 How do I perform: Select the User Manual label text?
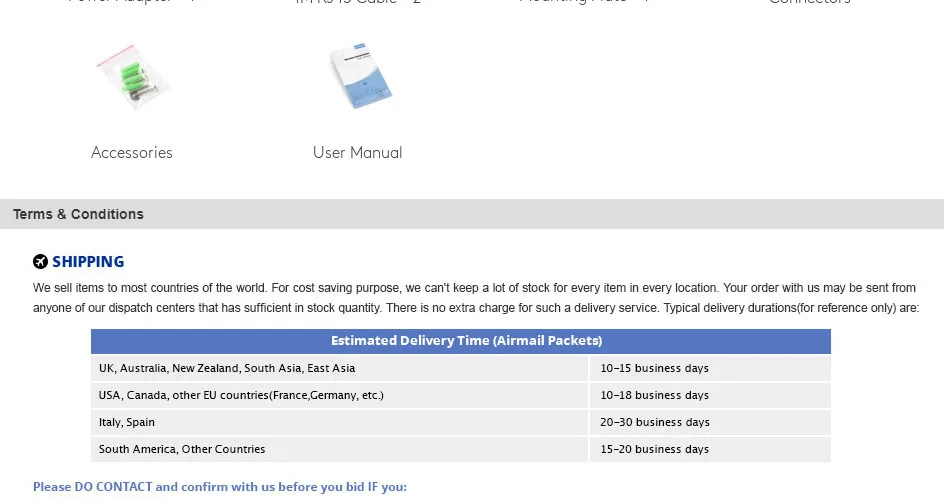(358, 153)
